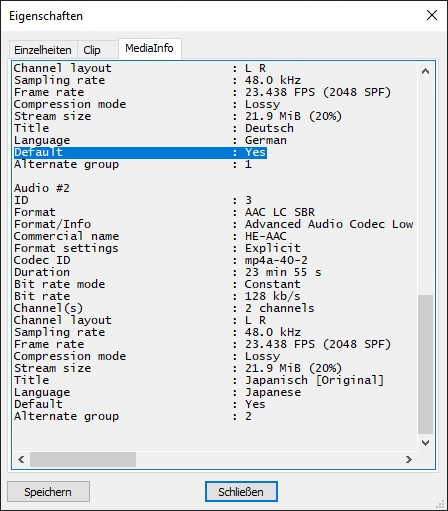Click the horizontal scrollbar left arrow

[21, 460]
